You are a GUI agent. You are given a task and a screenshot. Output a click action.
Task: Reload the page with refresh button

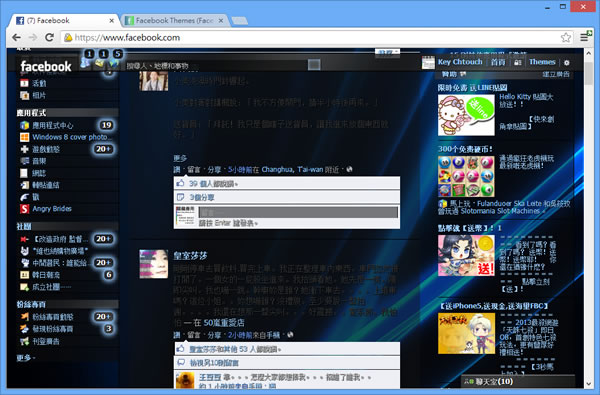pos(49,38)
